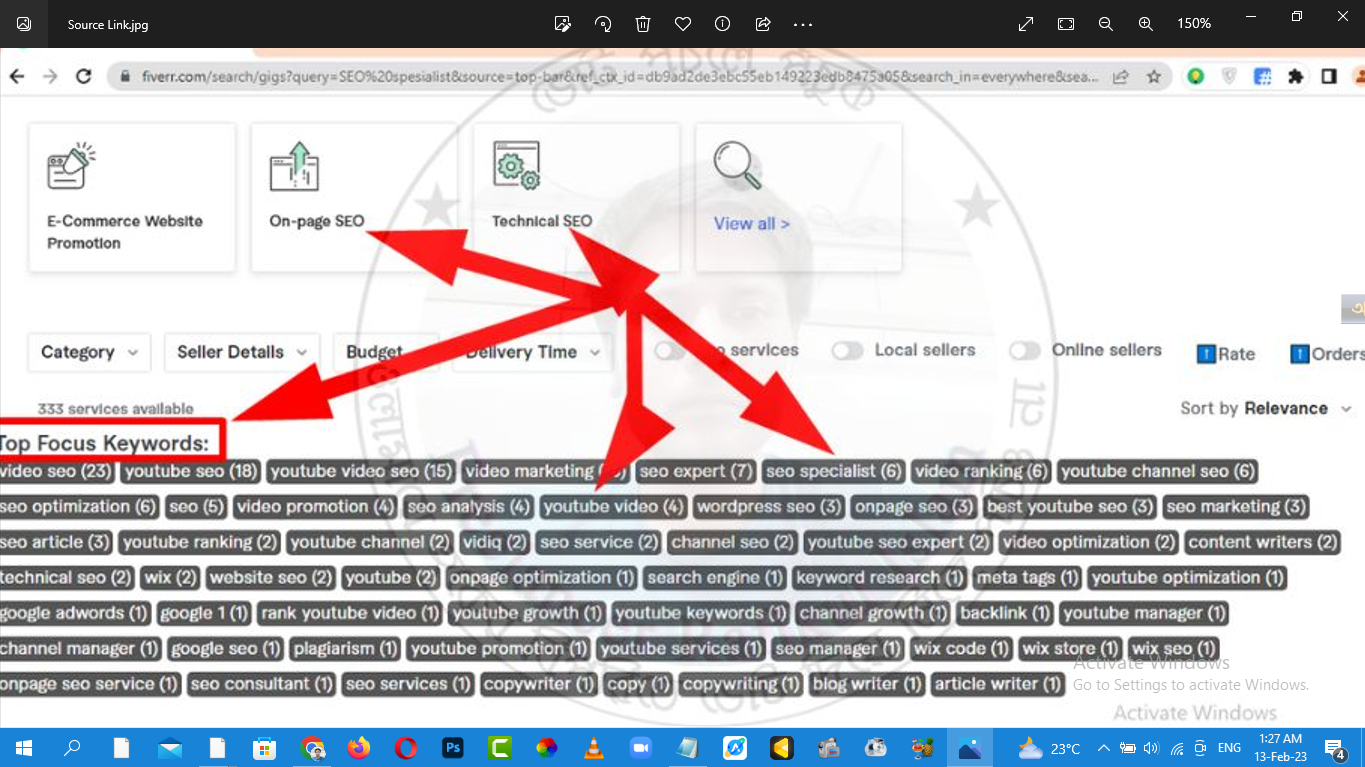Rotate the photo with the rotate icon
This screenshot has width=1365, height=767.
(603, 24)
